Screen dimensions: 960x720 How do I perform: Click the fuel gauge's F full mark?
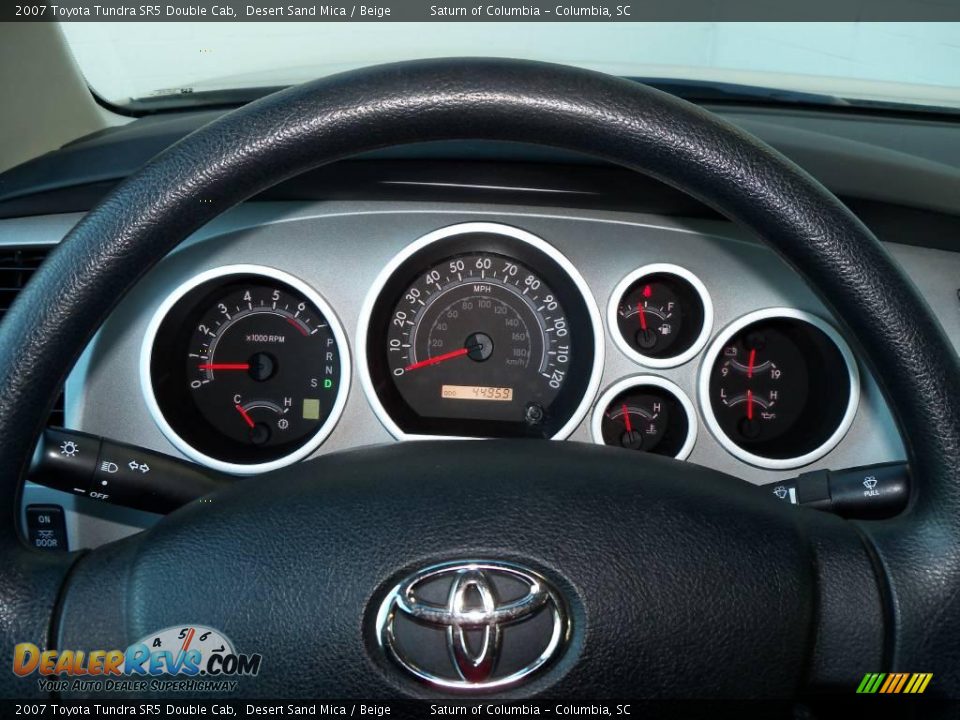pyautogui.click(x=670, y=307)
